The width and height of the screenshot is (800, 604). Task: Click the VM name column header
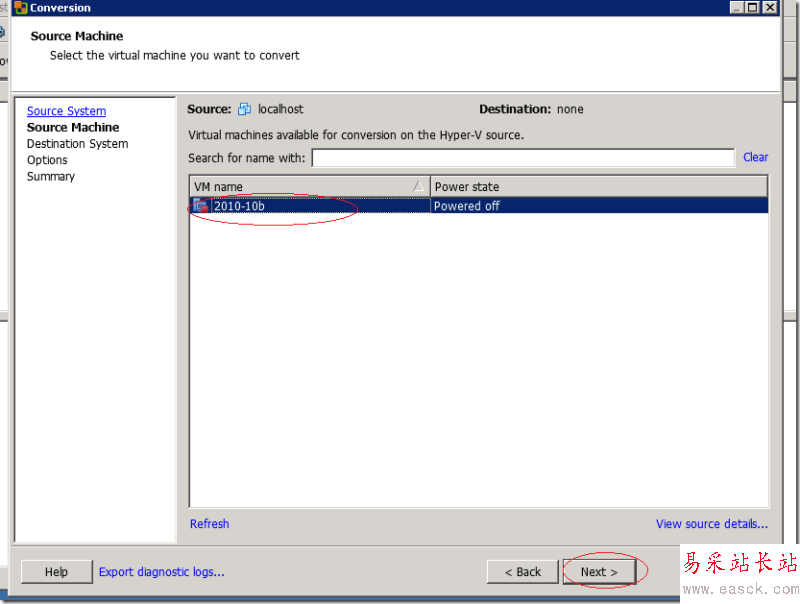(x=310, y=186)
